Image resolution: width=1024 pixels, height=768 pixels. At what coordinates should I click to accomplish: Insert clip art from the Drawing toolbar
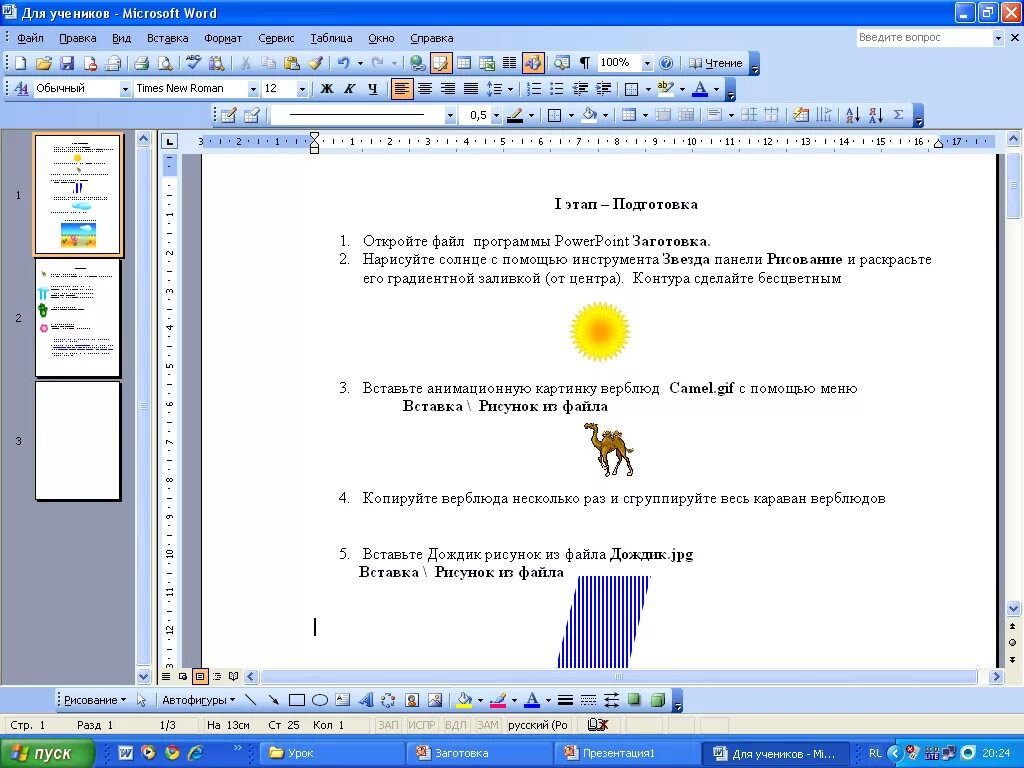pyautogui.click(x=411, y=700)
